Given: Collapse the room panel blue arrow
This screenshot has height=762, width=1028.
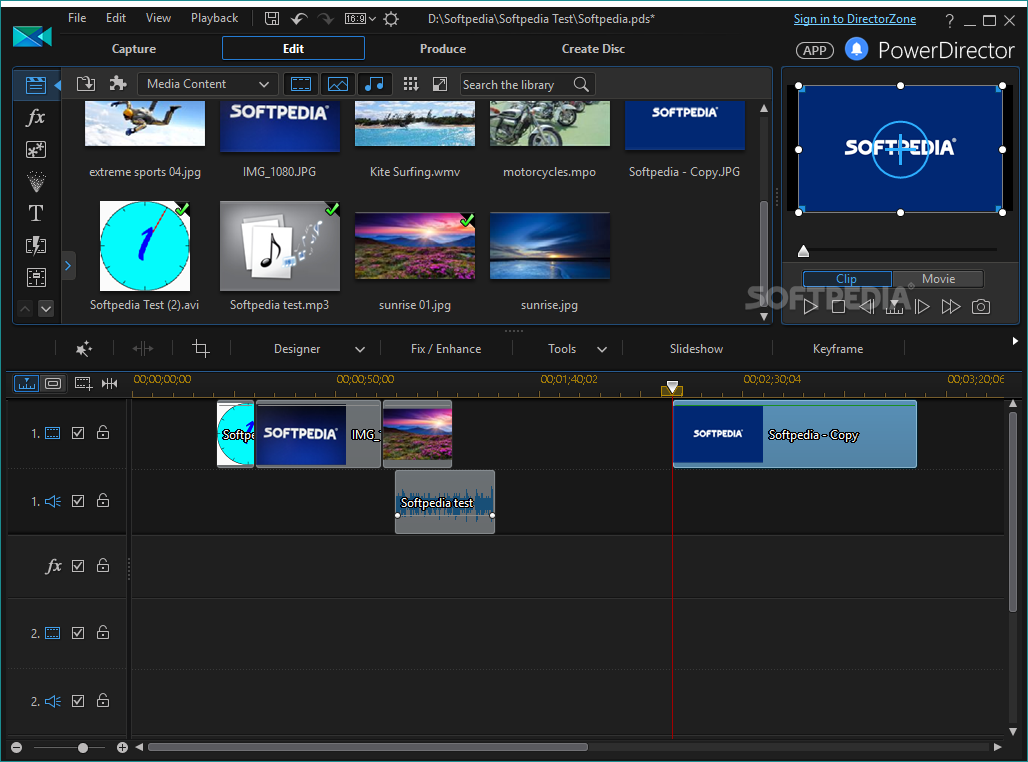Looking at the screenshot, I should pos(57,85).
